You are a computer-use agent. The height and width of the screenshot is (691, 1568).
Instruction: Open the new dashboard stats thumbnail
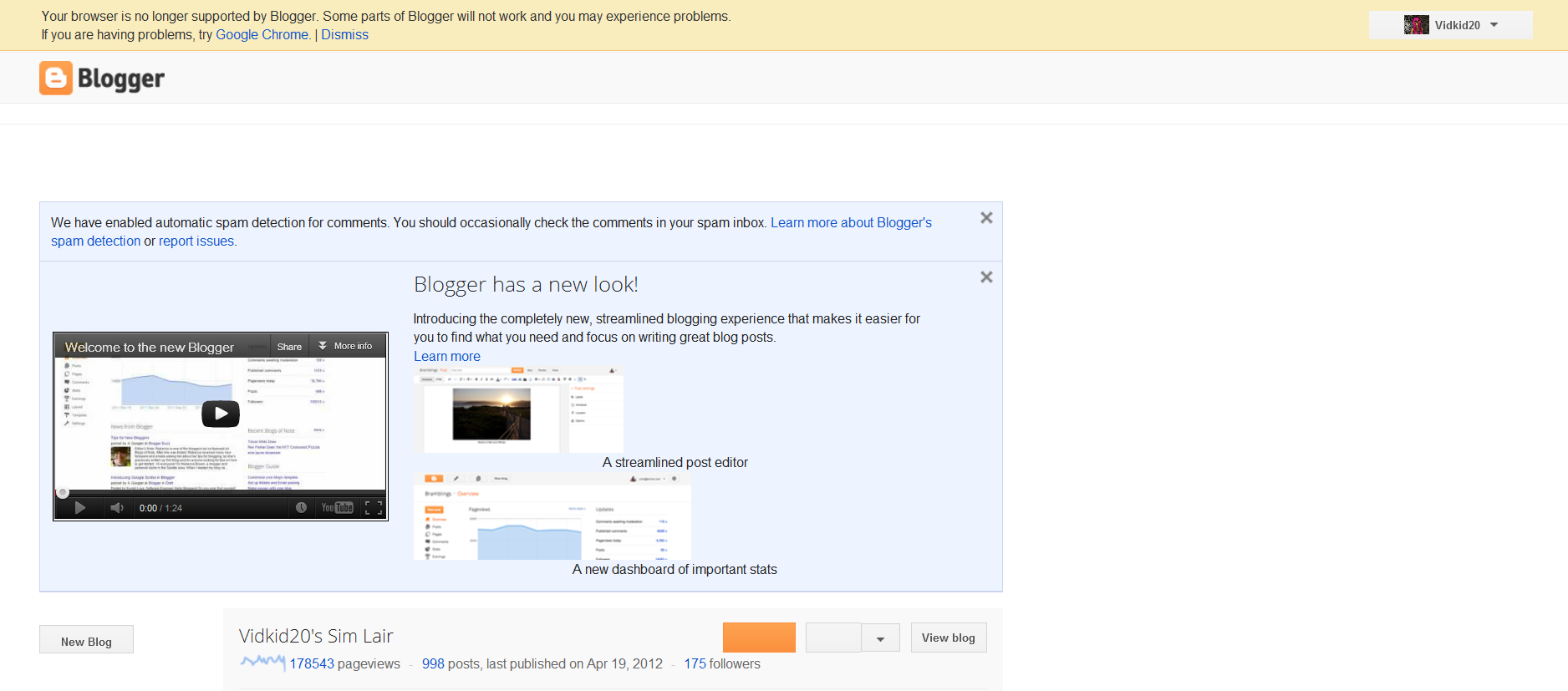(552, 517)
